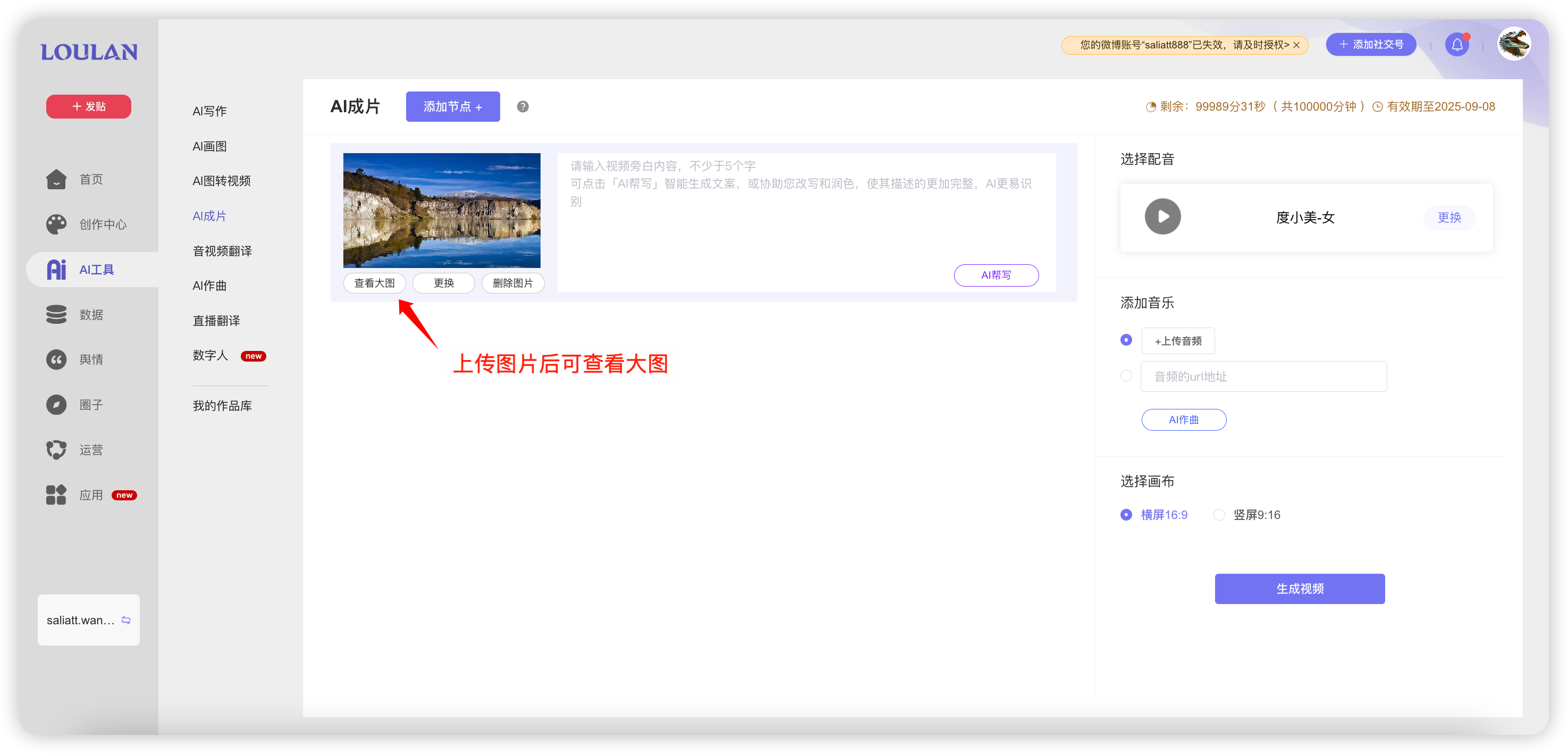Viewport: 1568px width, 754px height.
Task: Open the notification bell
Action: click(1457, 45)
